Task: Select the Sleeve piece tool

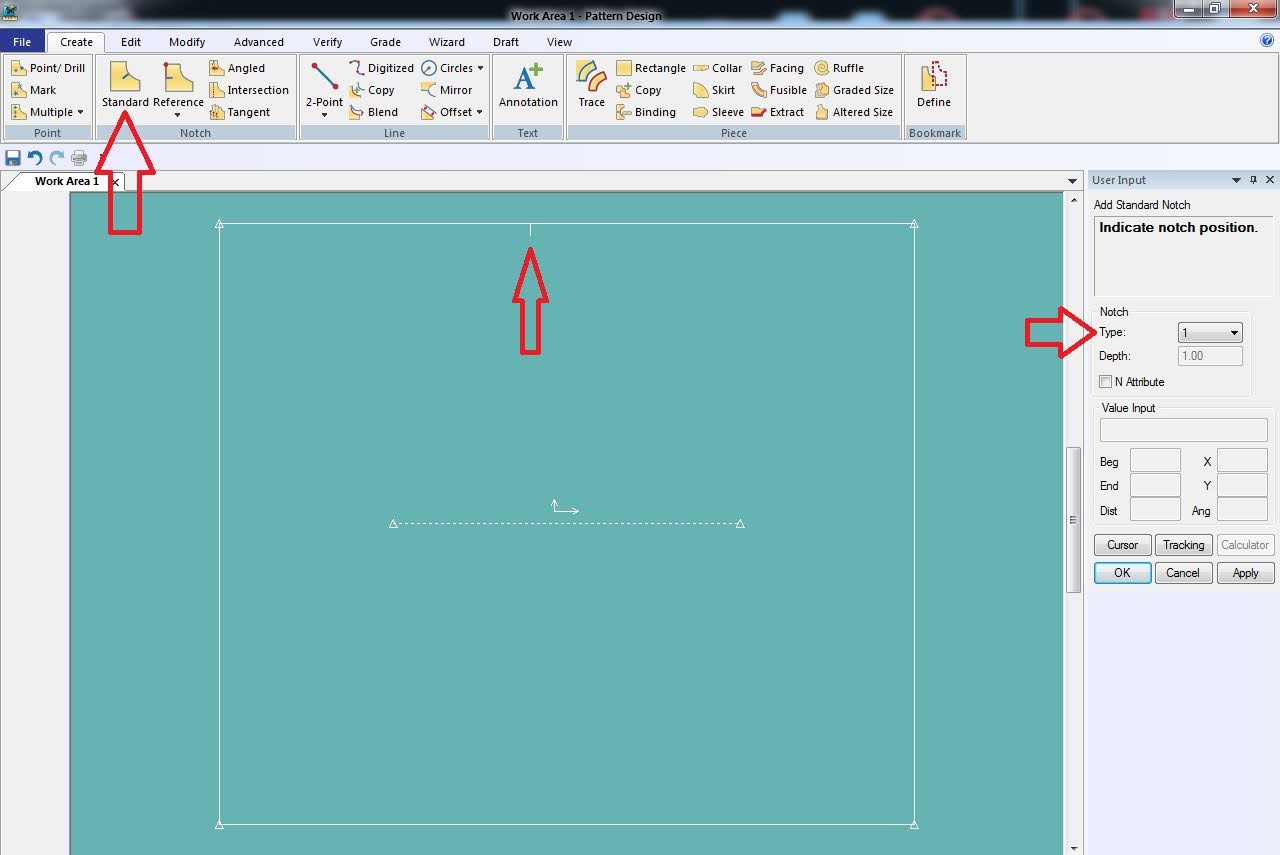Action: pyautogui.click(x=718, y=112)
